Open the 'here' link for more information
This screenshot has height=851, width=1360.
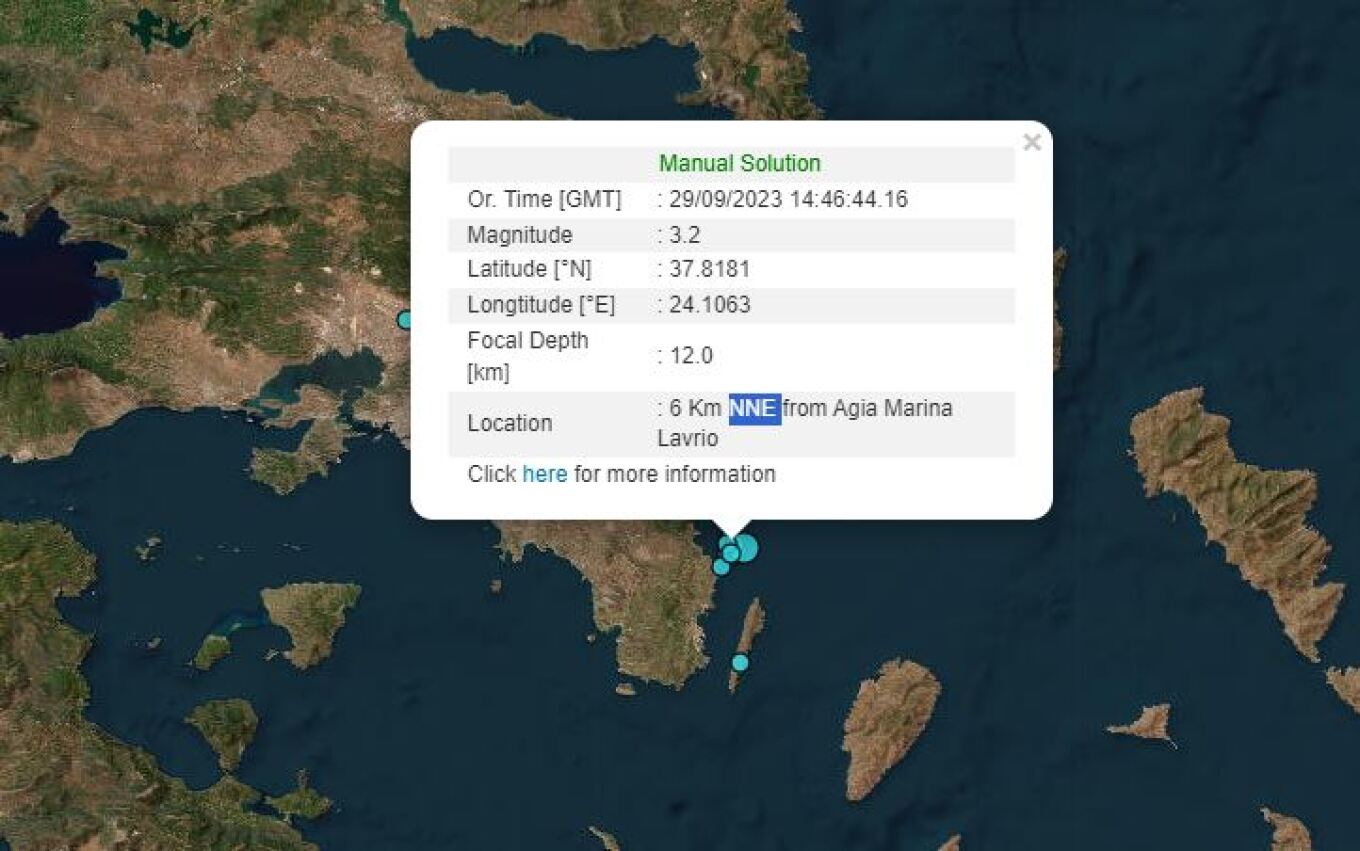(544, 474)
